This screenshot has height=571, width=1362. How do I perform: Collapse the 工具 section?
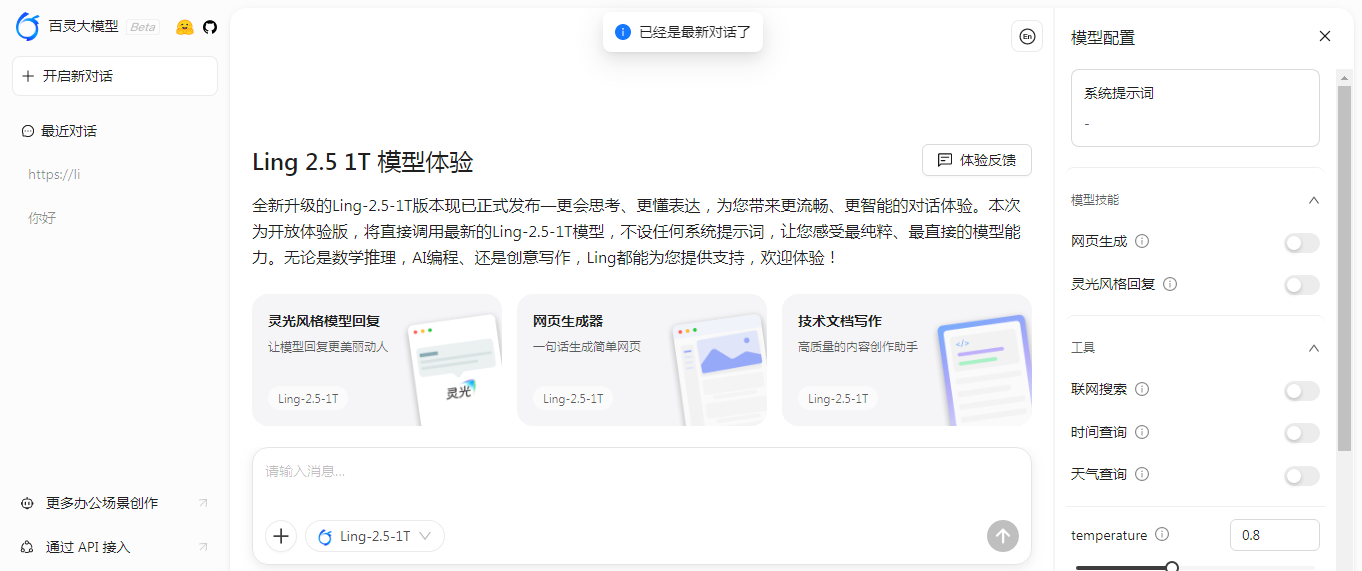tap(1314, 348)
